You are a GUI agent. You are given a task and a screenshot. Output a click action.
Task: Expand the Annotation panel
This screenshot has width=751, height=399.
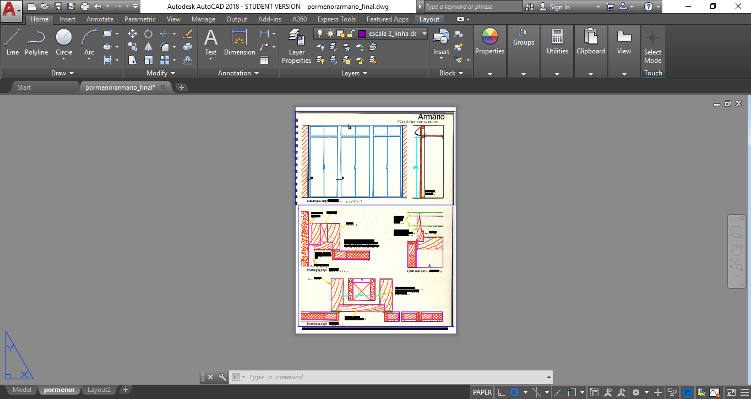tap(238, 73)
